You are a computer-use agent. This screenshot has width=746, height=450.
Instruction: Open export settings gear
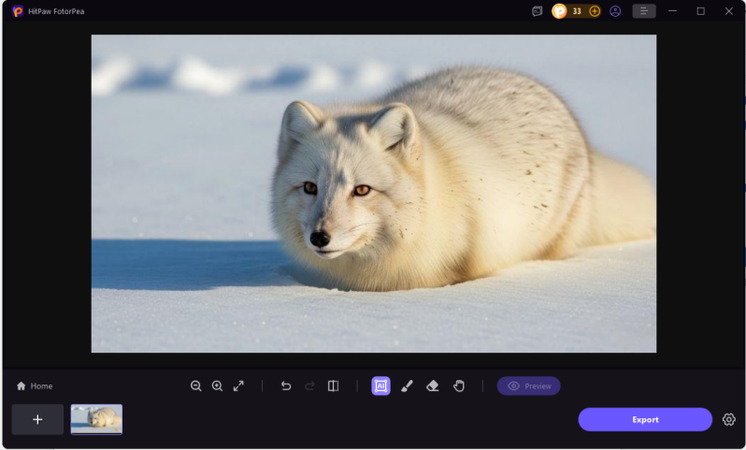pos(729,420)
